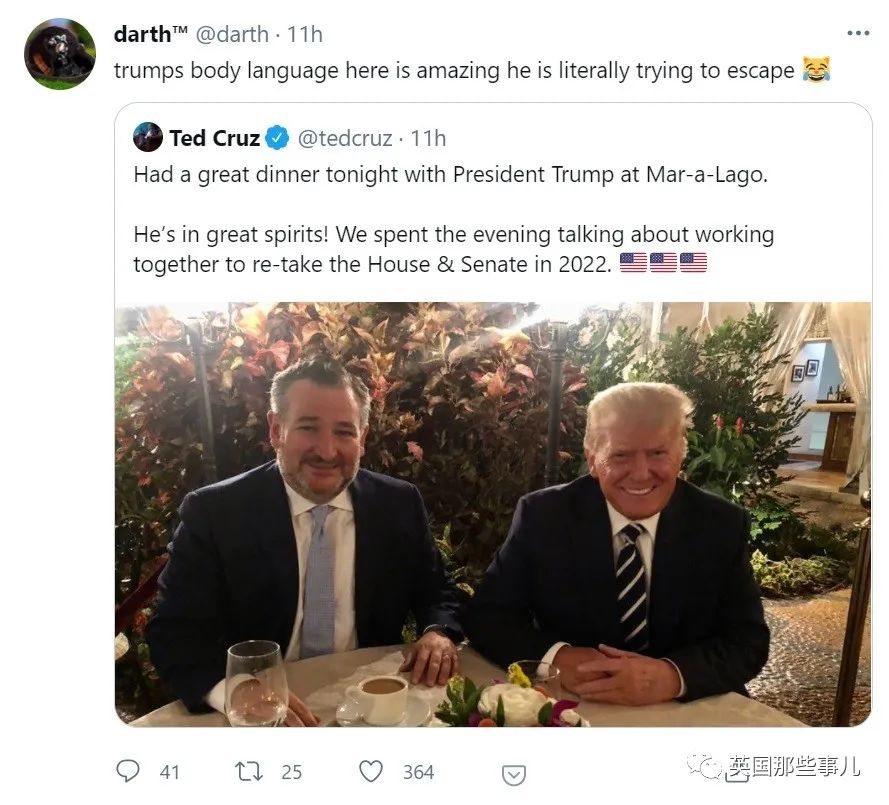Like the tweet with heart icon
Viewport: 889px width, 805px height.
coord(371,771)
